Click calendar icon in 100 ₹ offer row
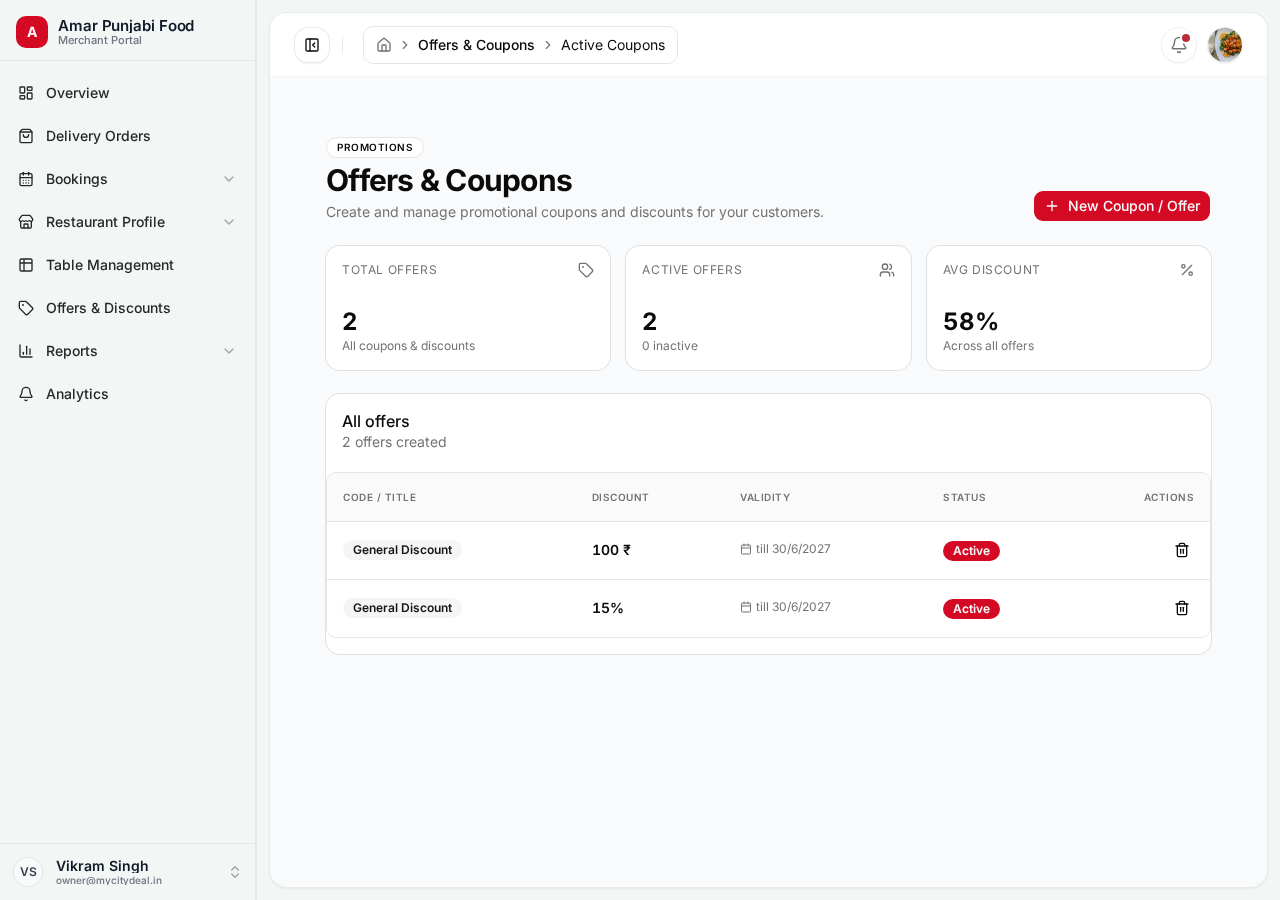Screen dimensions: 1280x900 click(746, 549)
